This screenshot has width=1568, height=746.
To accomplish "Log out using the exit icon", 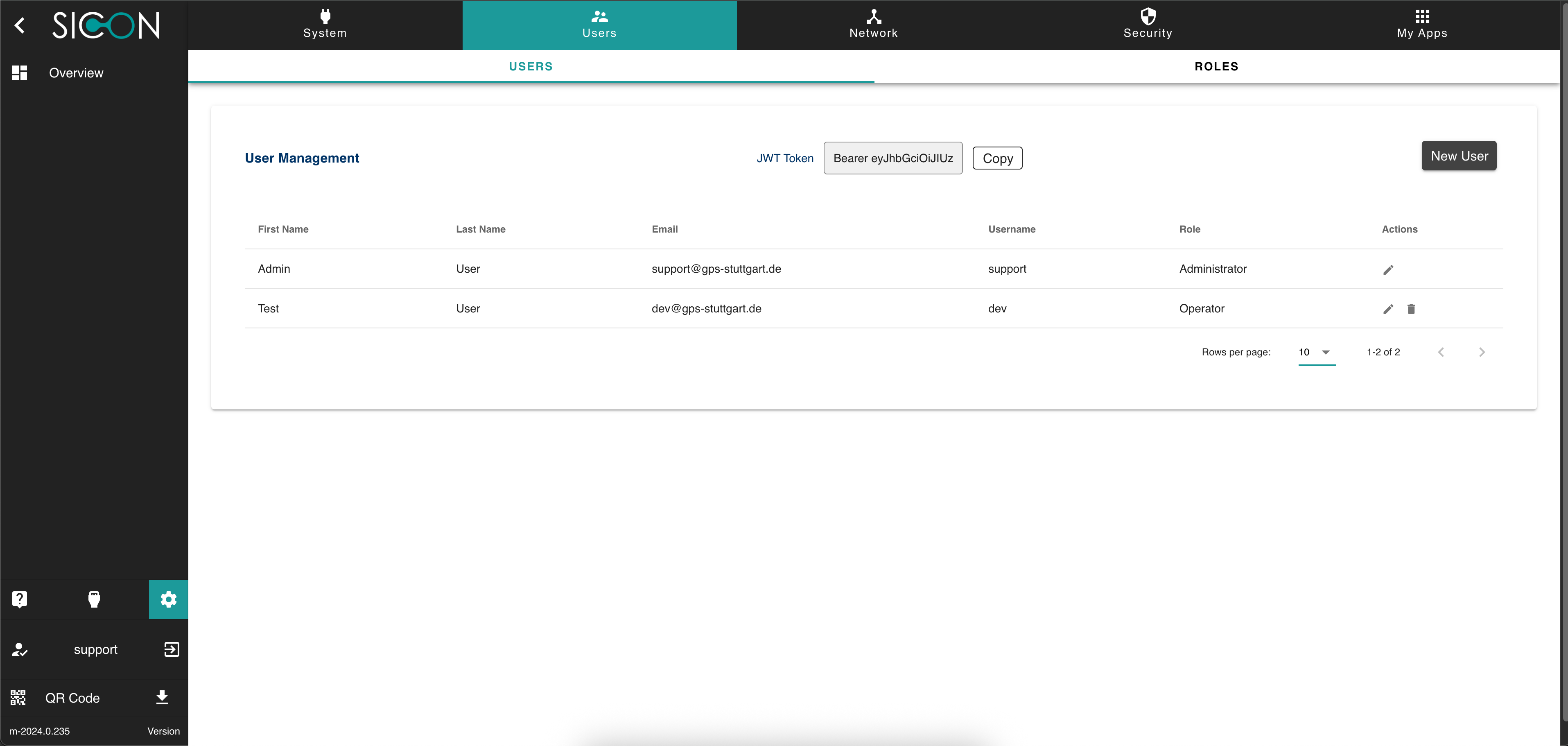I will (171, 649).
